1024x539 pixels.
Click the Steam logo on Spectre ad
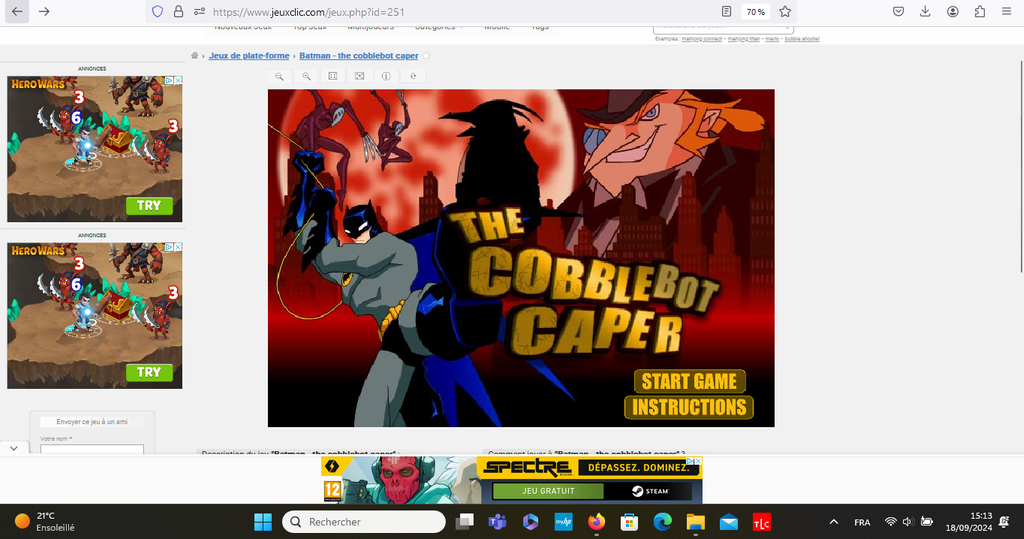pos(649,491)
